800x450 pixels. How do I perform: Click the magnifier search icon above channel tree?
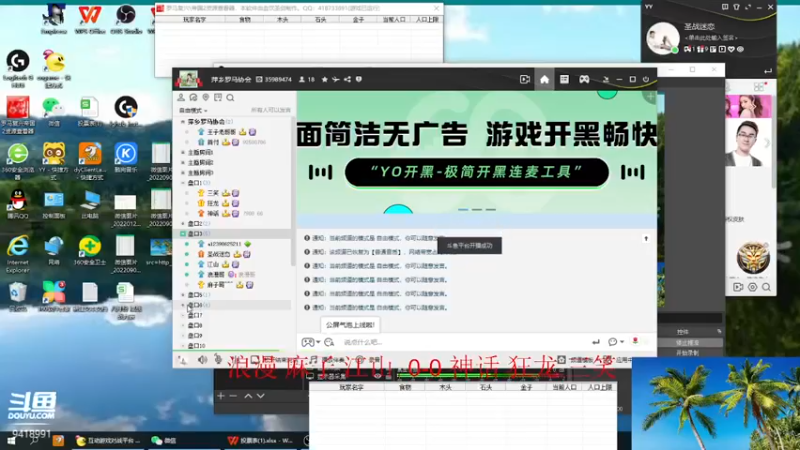point(230,97)
